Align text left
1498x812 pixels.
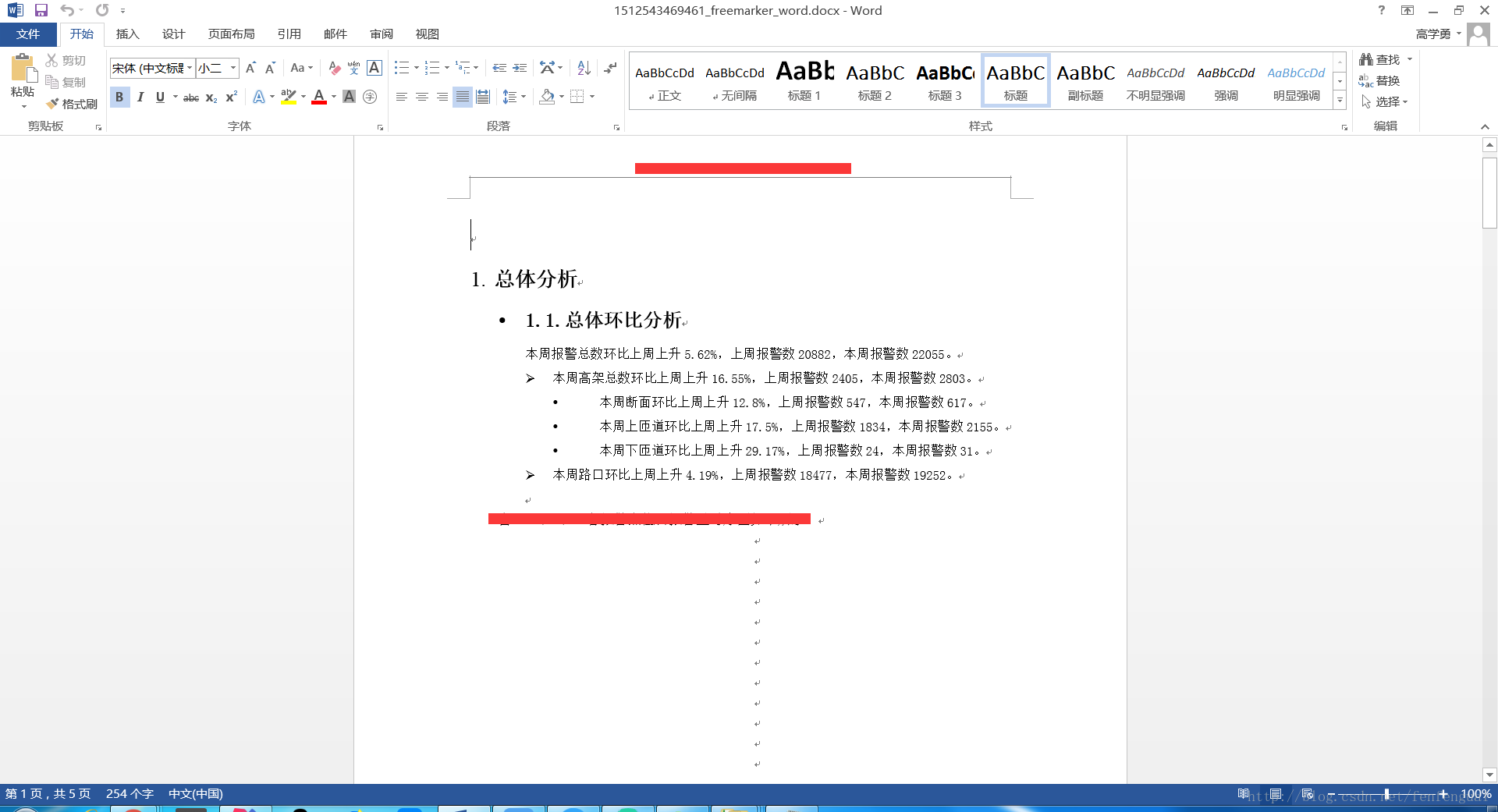402,97
